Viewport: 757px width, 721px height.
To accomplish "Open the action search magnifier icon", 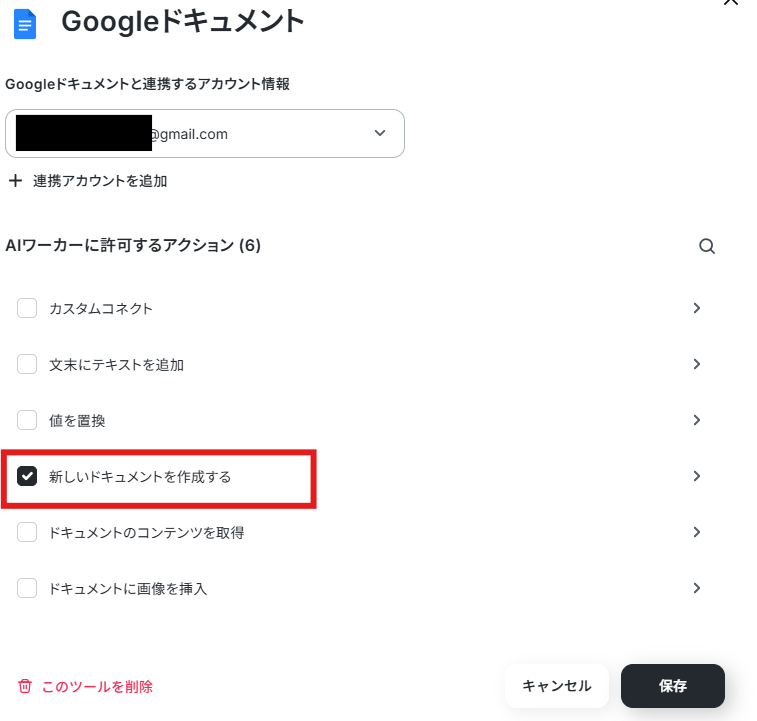I will tap(707, 246).
